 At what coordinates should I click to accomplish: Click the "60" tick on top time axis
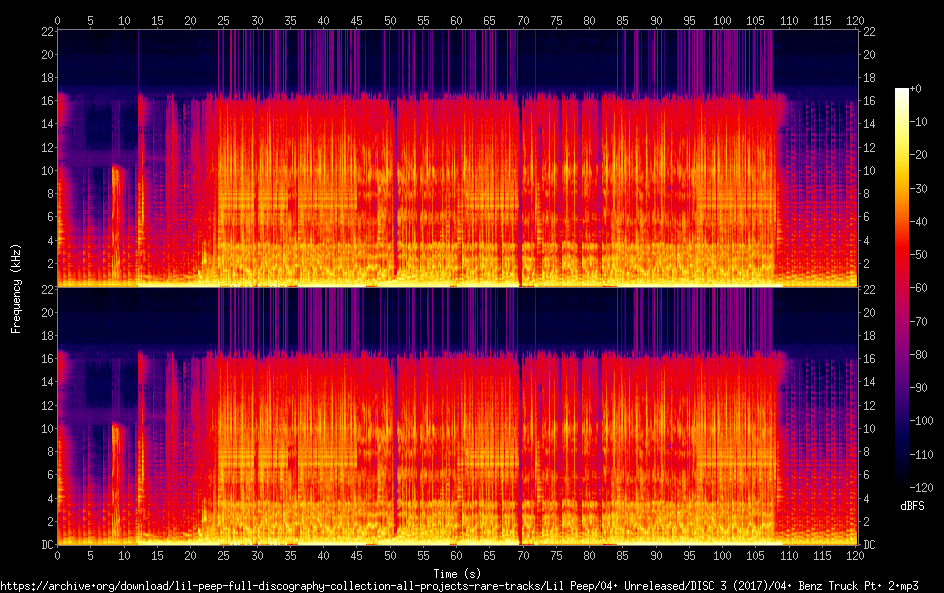tap(456, 20)
